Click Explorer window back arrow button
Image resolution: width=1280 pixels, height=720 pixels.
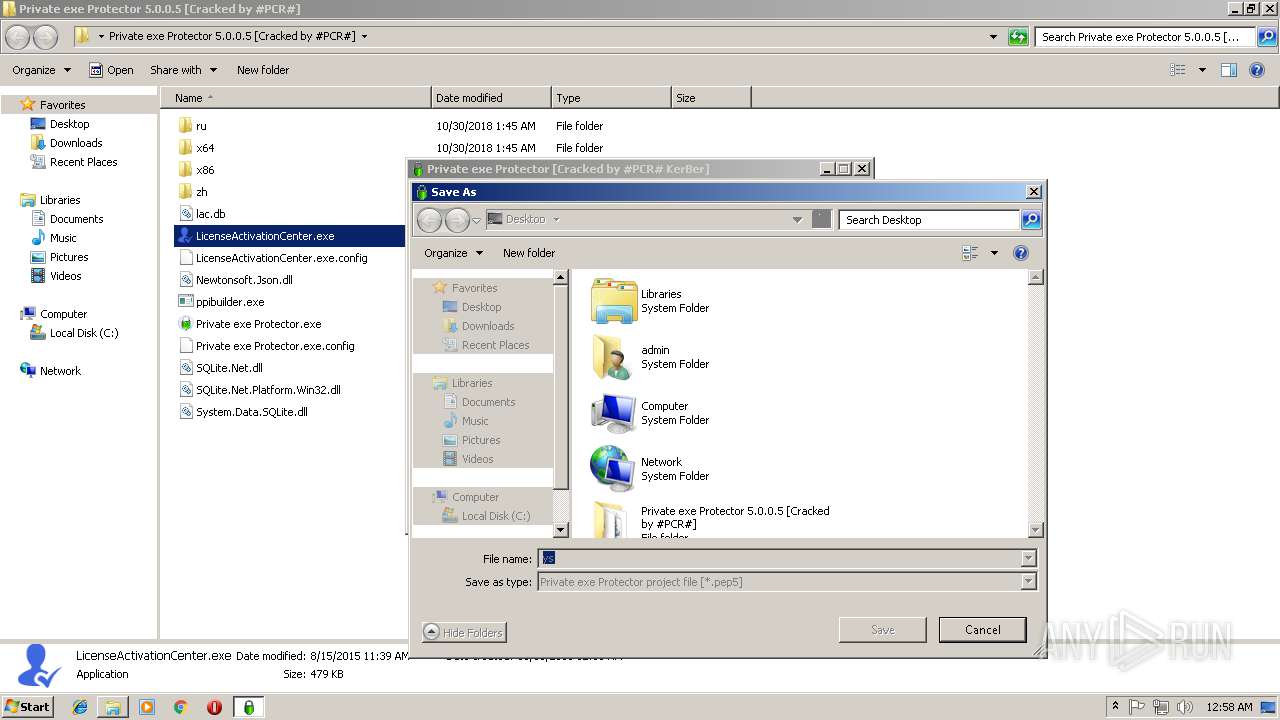coord(18,37)
